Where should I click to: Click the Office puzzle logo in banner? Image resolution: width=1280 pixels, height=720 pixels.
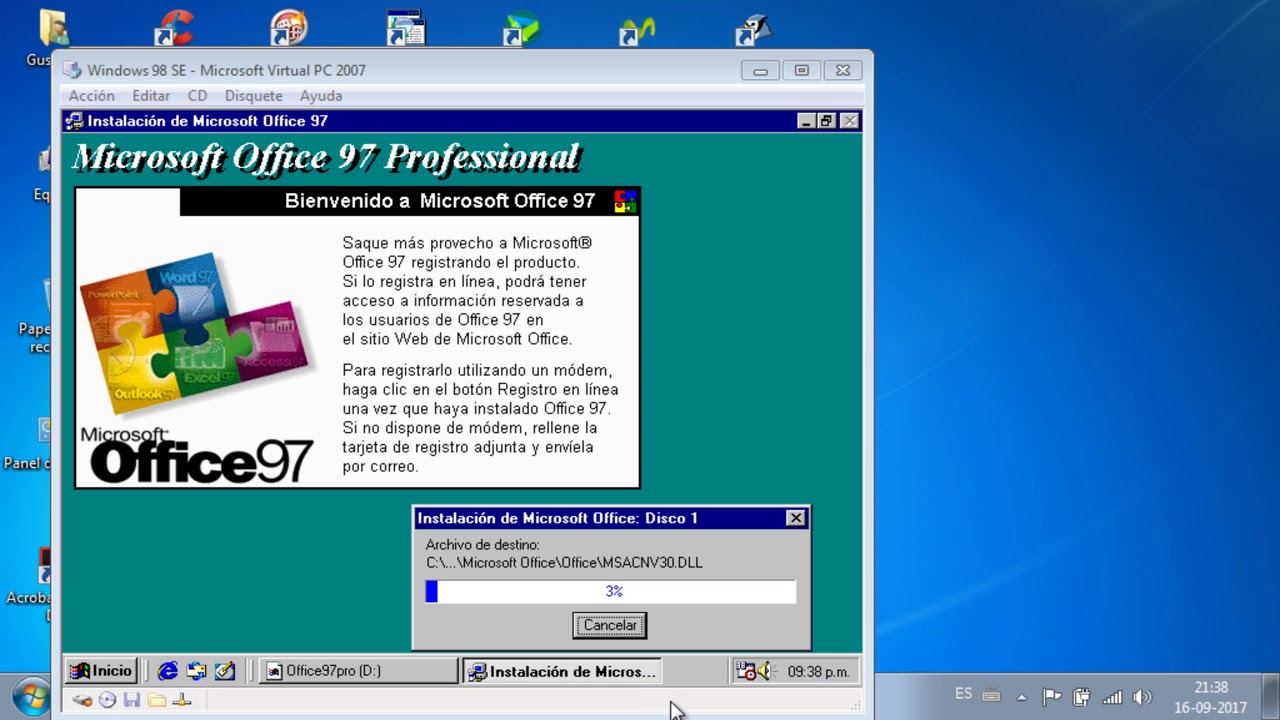click(625, 201)
